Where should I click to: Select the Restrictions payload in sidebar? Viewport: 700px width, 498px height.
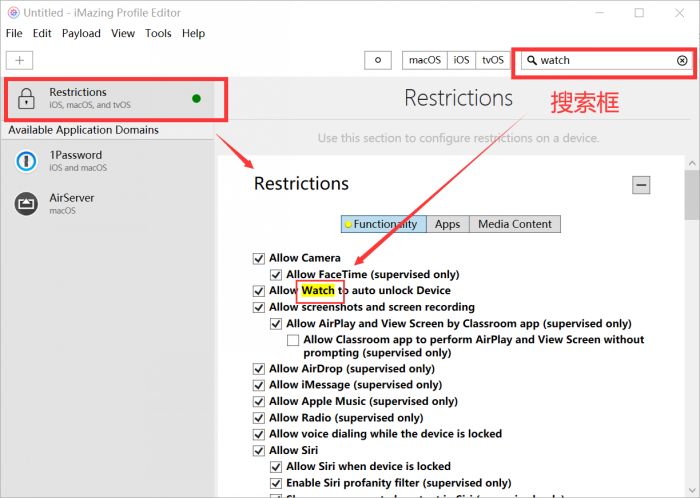(x=109, y=98)
